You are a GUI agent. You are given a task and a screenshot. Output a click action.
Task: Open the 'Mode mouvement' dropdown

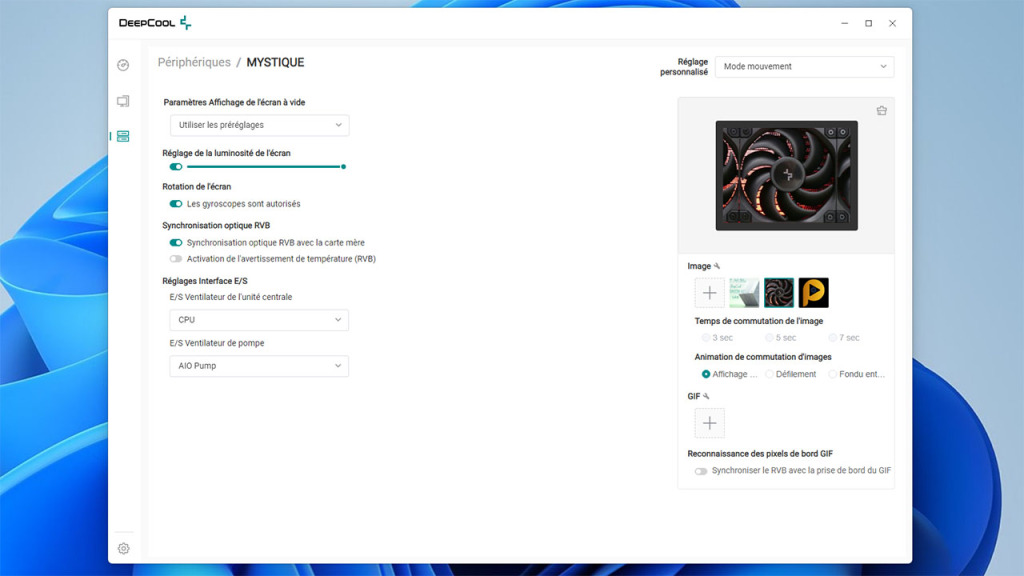pyautogui.click(x=804, y=67)
